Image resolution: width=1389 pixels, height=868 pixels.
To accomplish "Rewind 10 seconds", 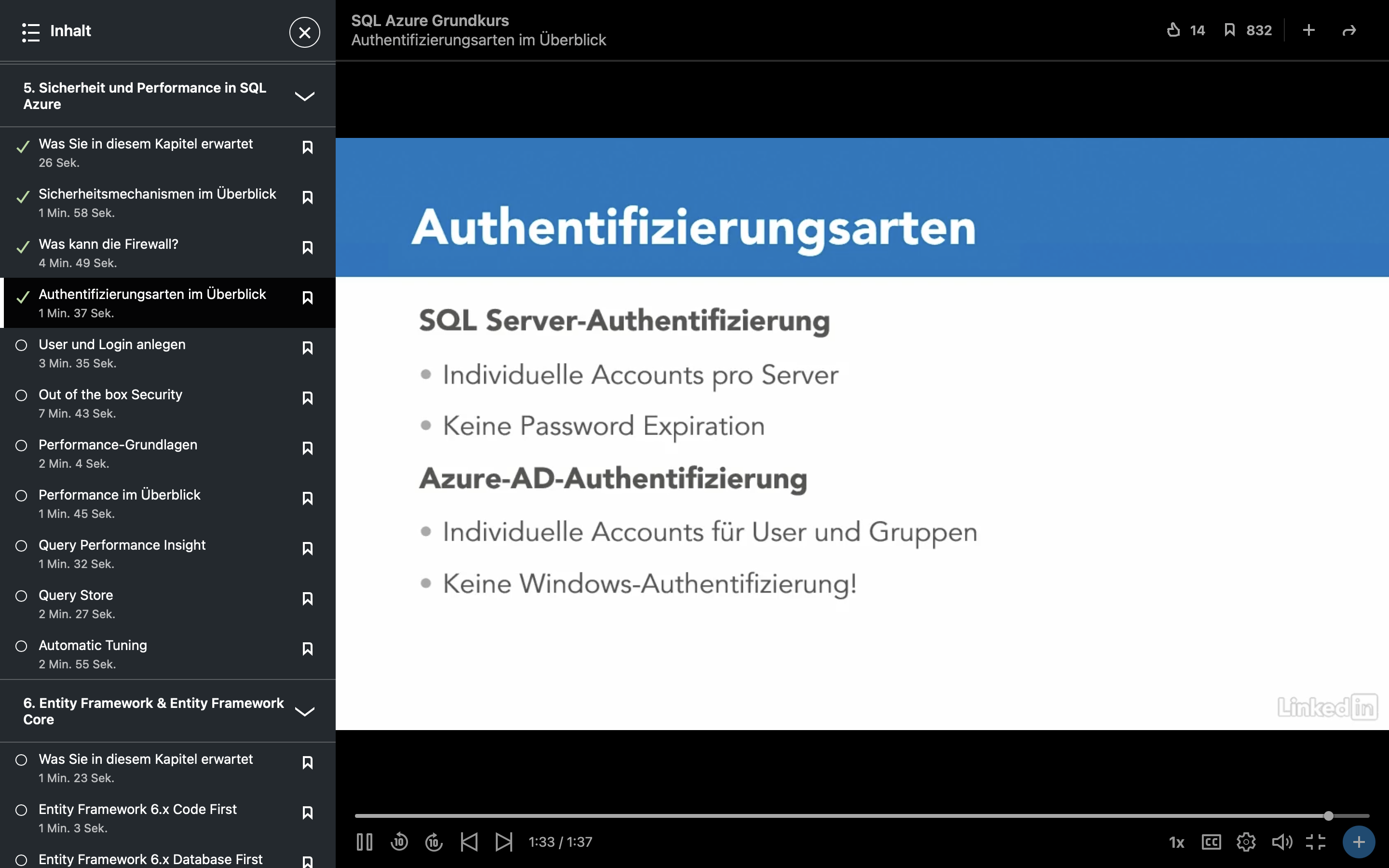I will click(x=399, y=842).
